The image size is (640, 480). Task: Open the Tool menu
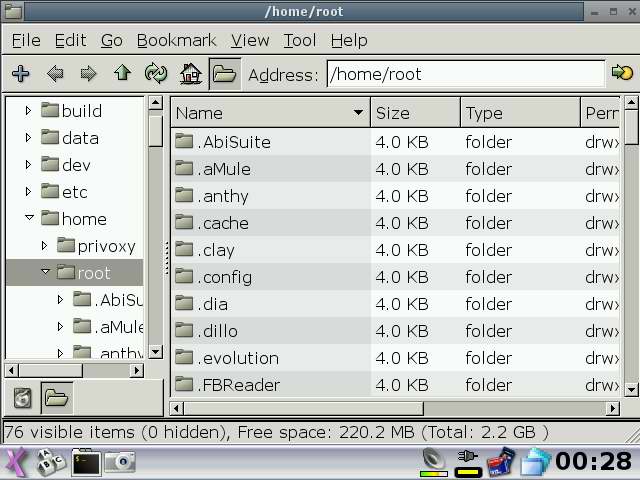pyautogui.click(x=299, y=40)
